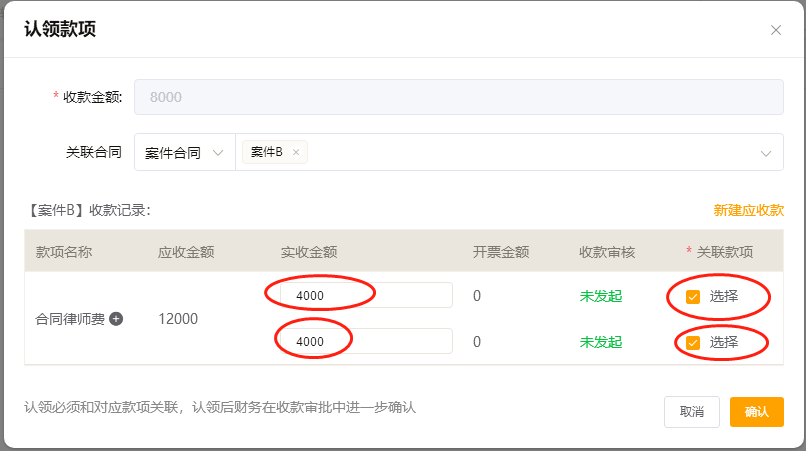Viewport: 806px width, 451px height.
Task: Untick the second row's 选择 checkbox
Action: click(693, 343)
